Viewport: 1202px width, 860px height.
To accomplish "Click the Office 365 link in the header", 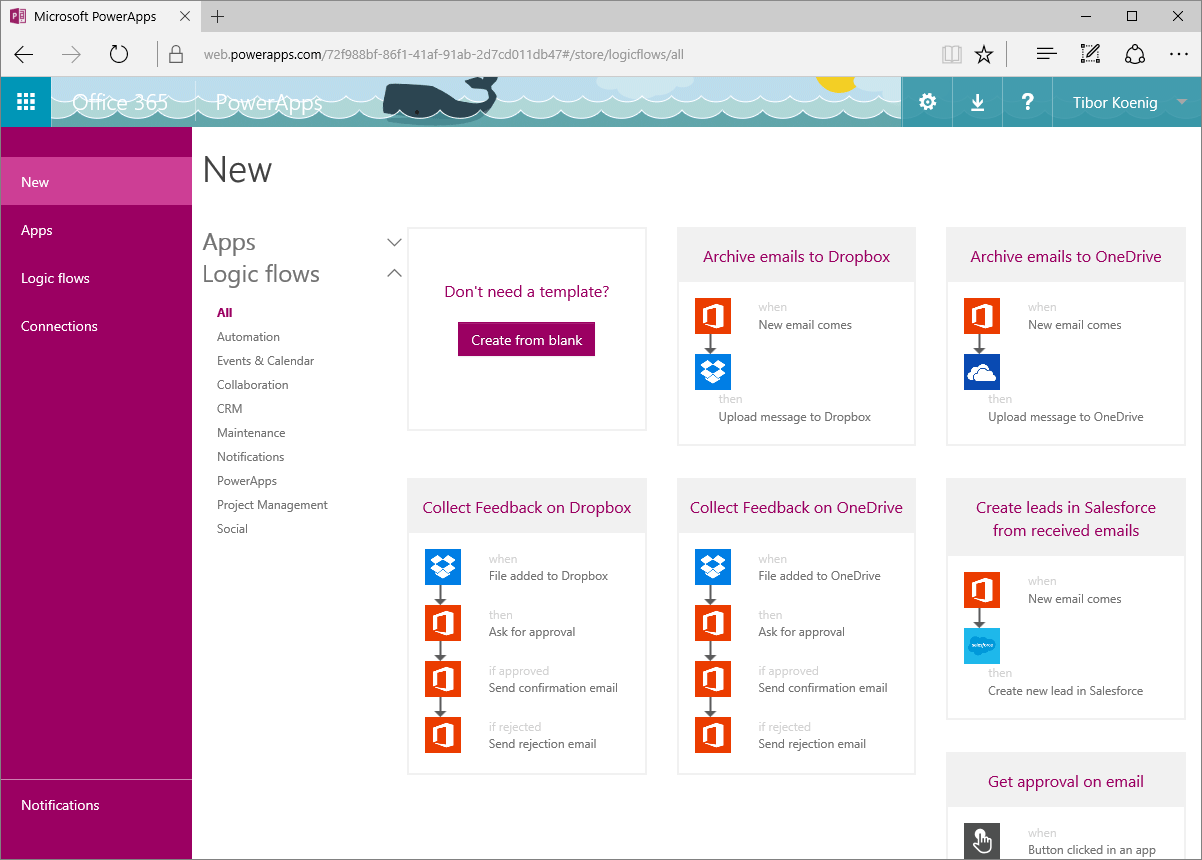I will pyautogui.click(x=120, y=102).
